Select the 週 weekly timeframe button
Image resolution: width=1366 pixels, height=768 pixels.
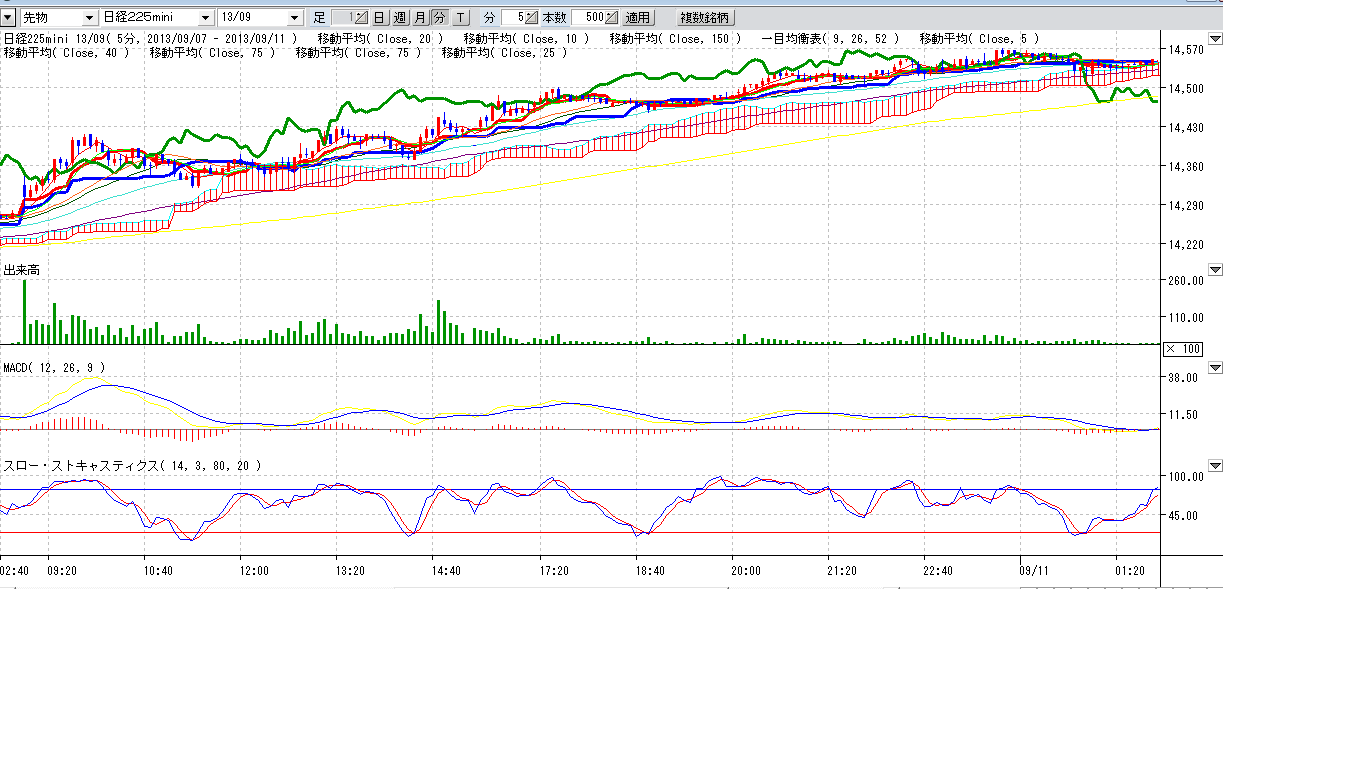coord(399,18)
